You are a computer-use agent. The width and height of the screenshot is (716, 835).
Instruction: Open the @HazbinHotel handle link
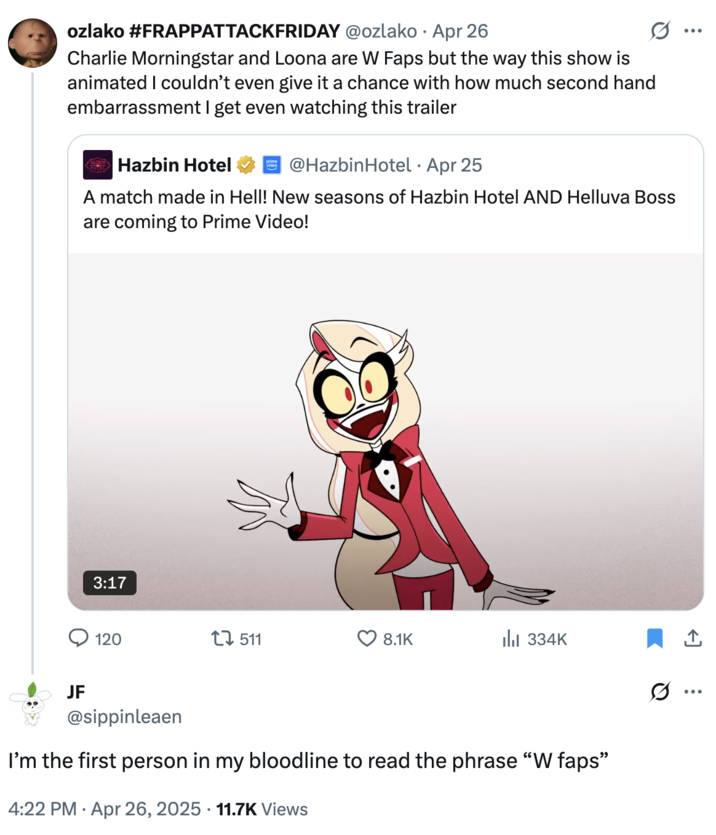(x=350, y=165)
